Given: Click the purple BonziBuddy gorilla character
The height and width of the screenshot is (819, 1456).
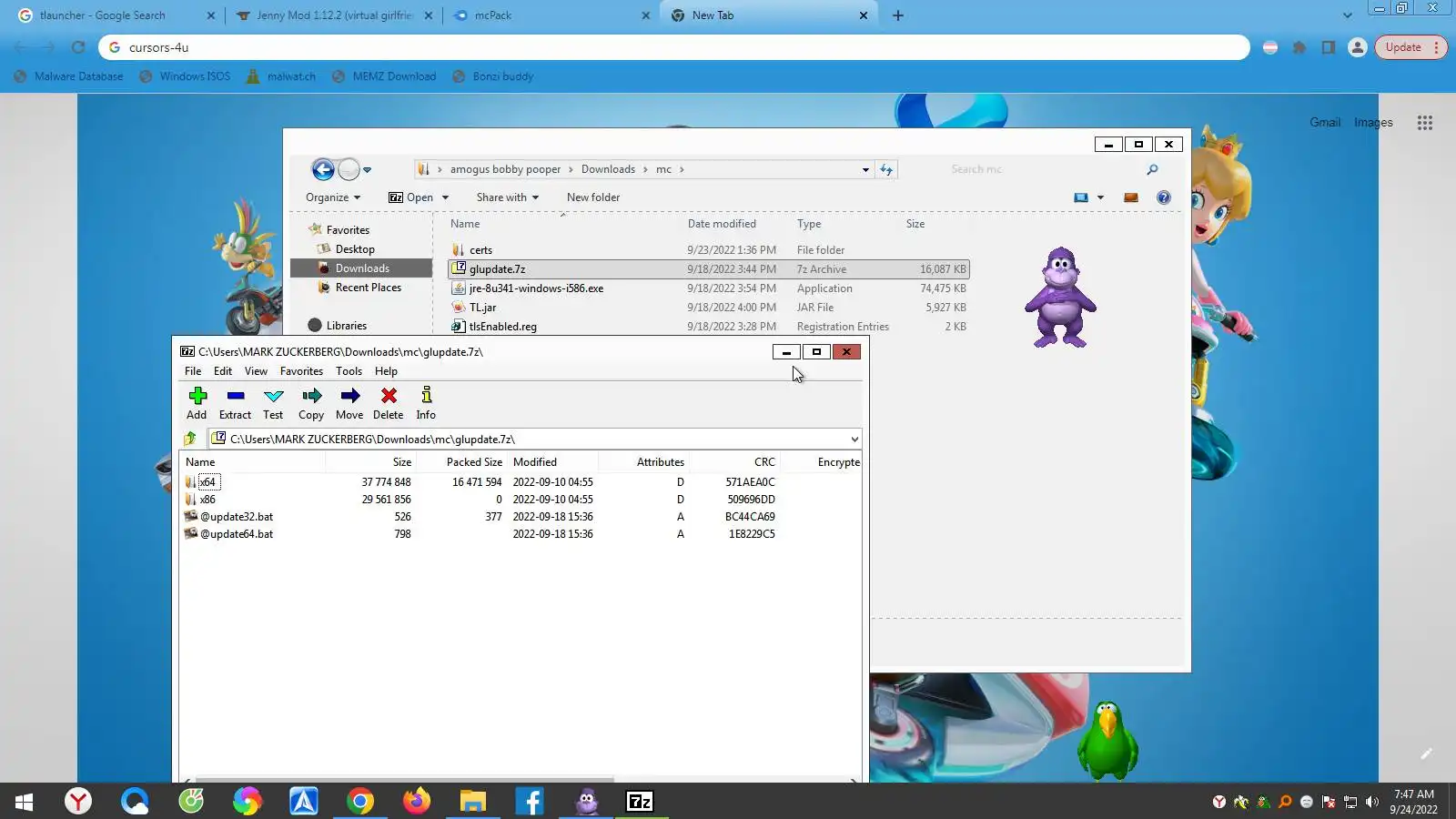Looking at the screenshot, I should click(1060, 298).
